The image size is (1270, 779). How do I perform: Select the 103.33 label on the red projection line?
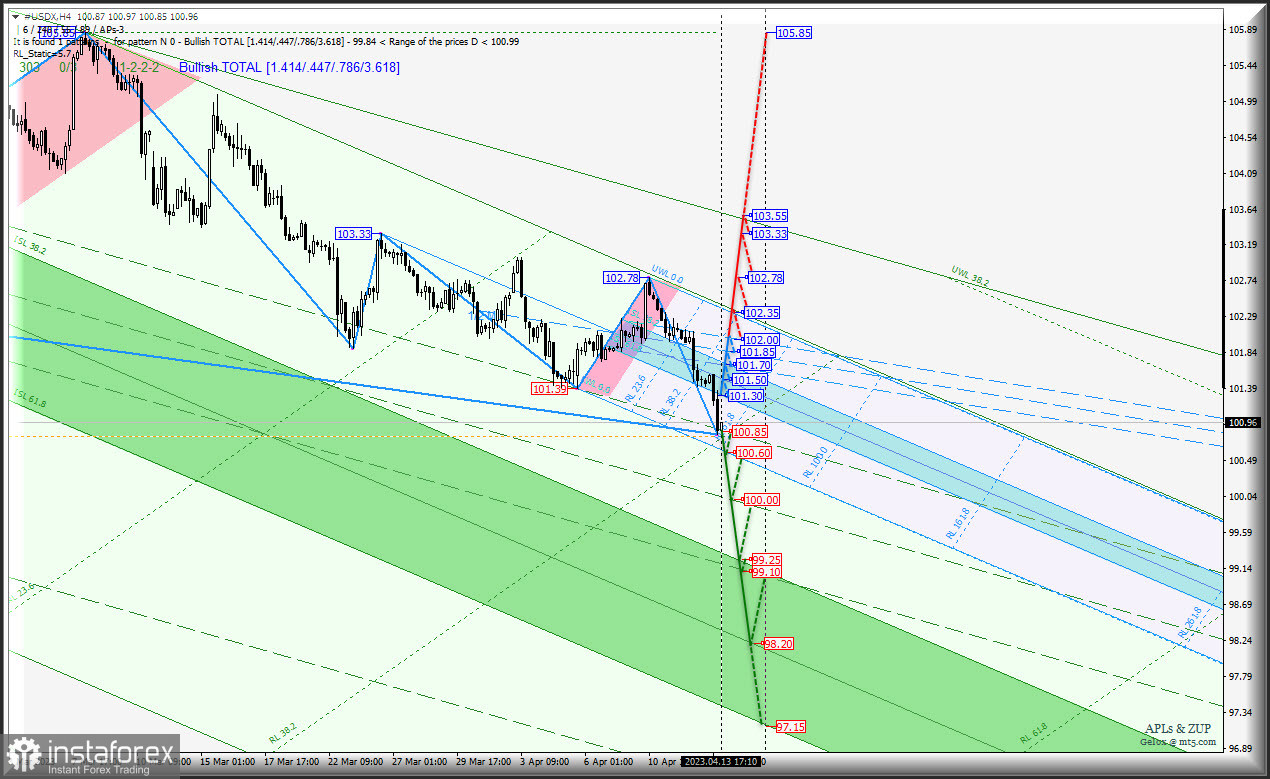pos(770,234)
